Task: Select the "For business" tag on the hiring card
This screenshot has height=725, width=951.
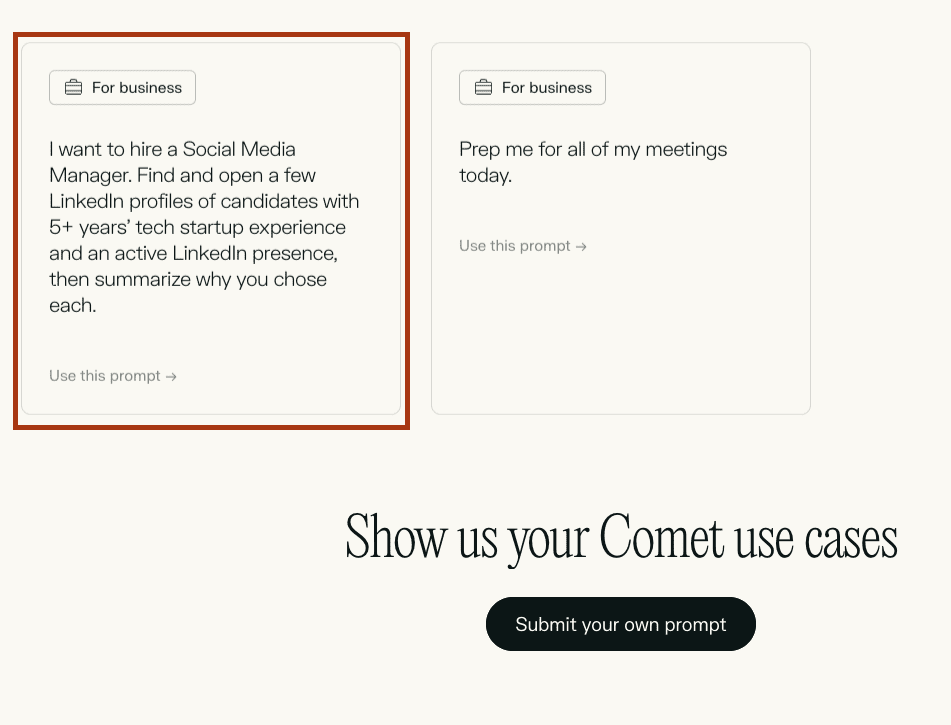Action: pos(122,88)
